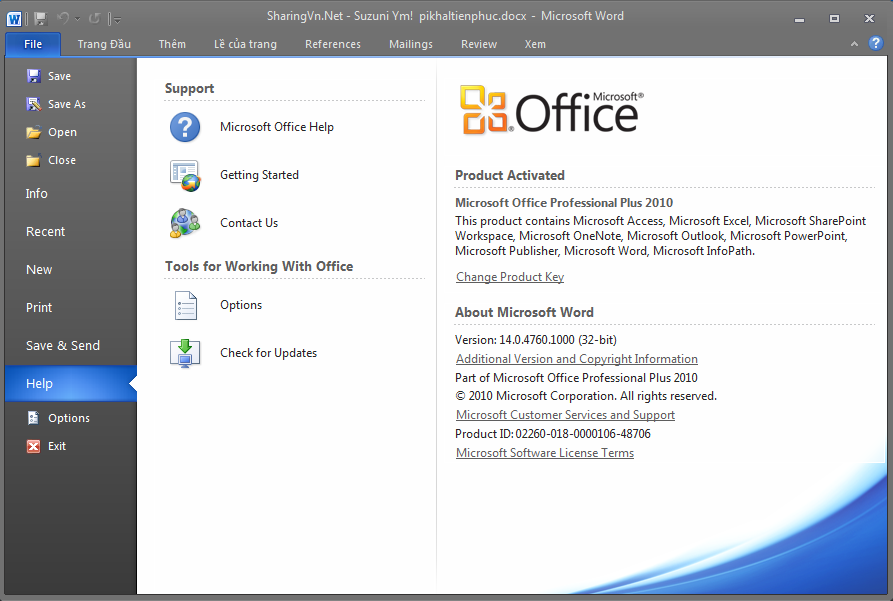Click the Microsoft Office Help text

coord(277,127)
